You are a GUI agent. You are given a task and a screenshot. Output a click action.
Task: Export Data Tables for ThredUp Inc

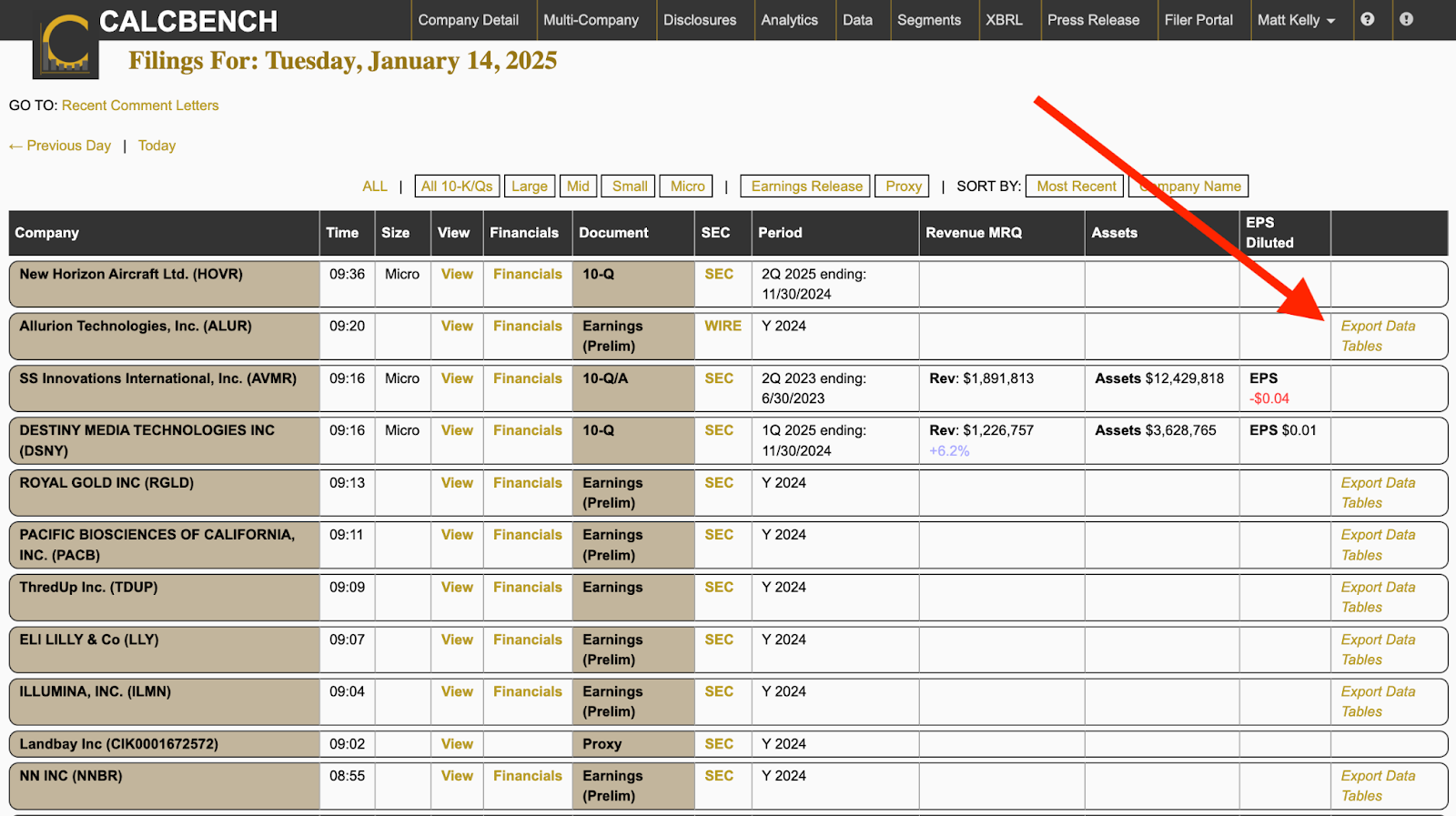(x=1378, y=598)
